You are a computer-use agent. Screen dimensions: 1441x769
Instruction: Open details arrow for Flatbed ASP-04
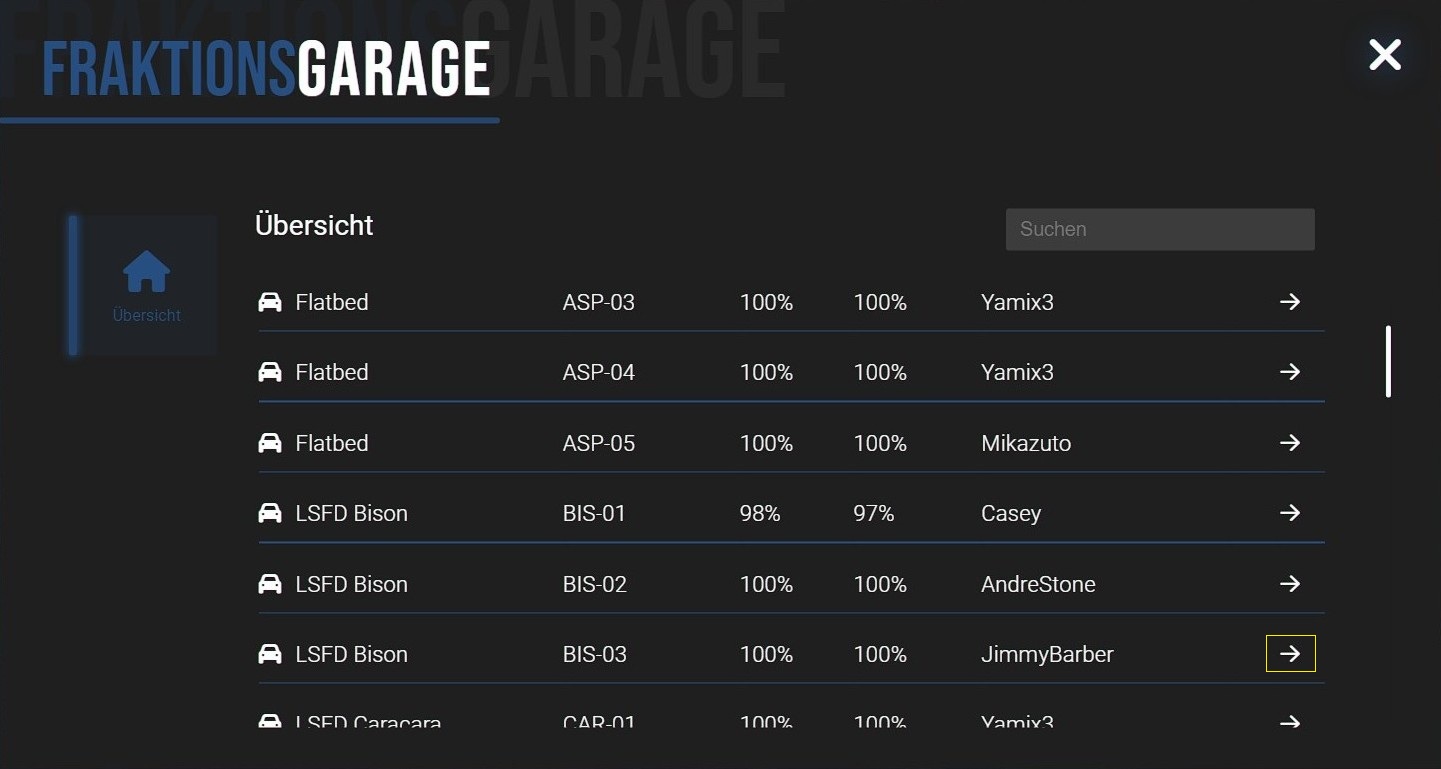[x=1290, y=372]
